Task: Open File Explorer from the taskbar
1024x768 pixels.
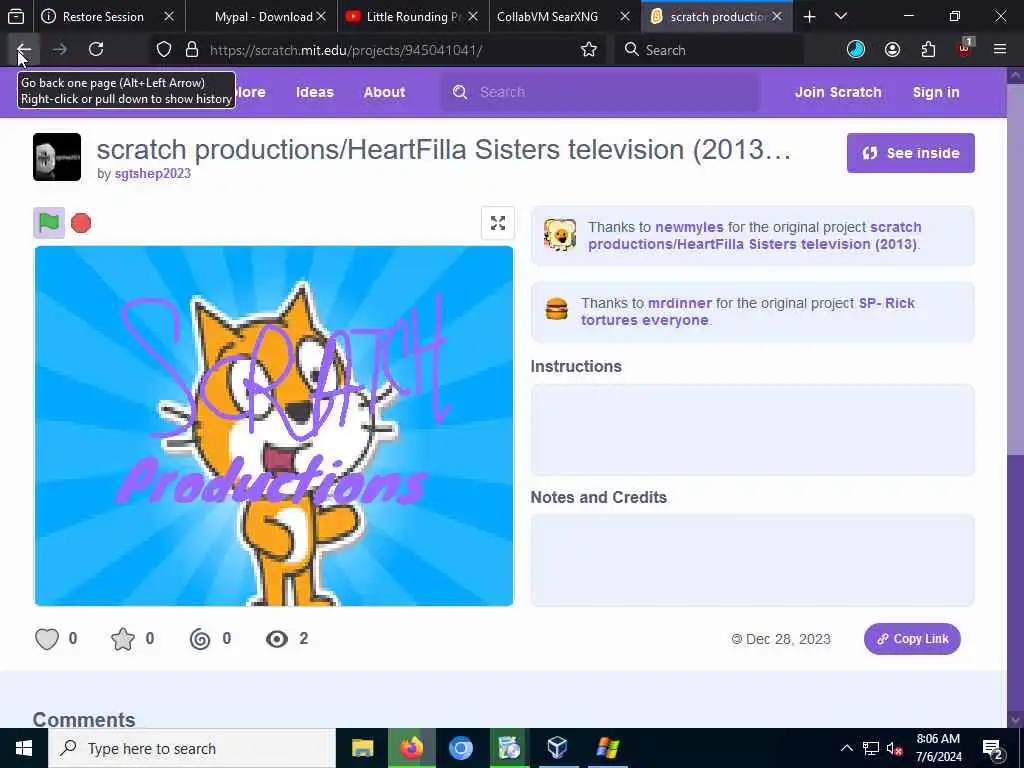Action: pos(362,748)
